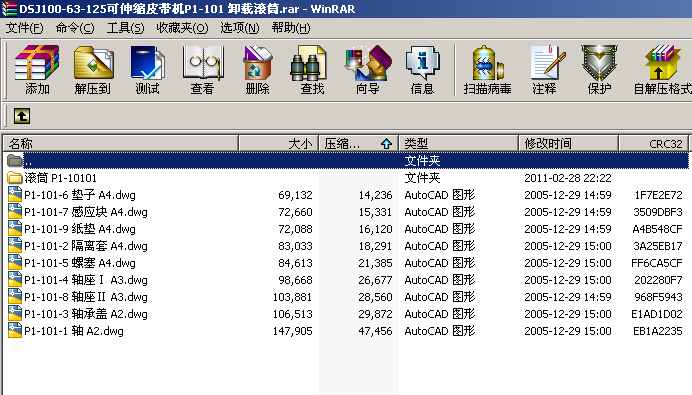
Task: Select file name P1-101-8 轴座II A3.dwg
Action: [86, 297]
